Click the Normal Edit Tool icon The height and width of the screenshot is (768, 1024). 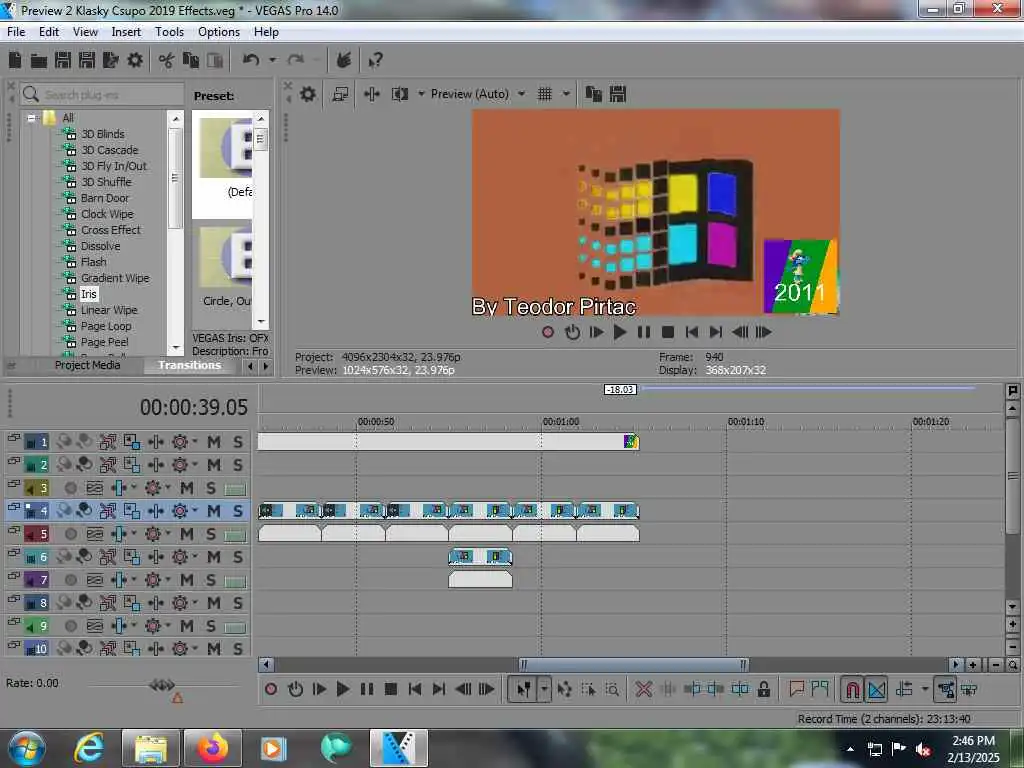click(x=524, y=689)
